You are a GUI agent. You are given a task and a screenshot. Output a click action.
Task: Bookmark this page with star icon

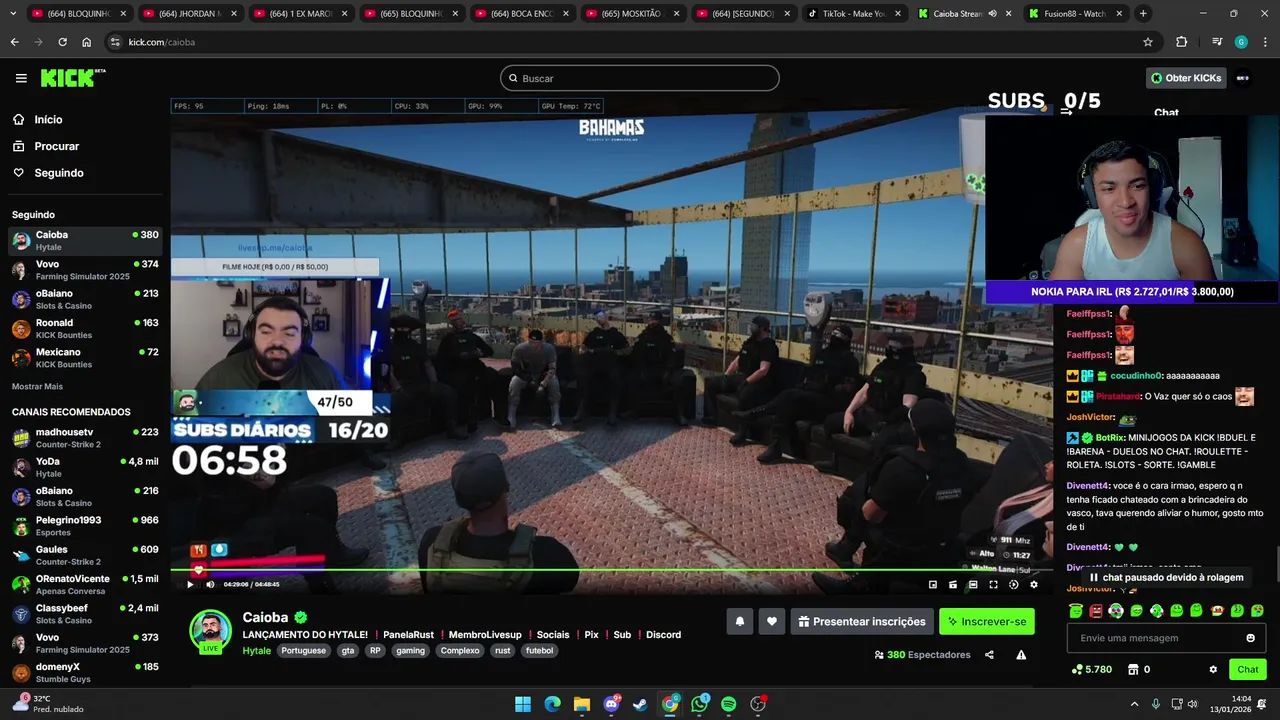(1148, 42)
